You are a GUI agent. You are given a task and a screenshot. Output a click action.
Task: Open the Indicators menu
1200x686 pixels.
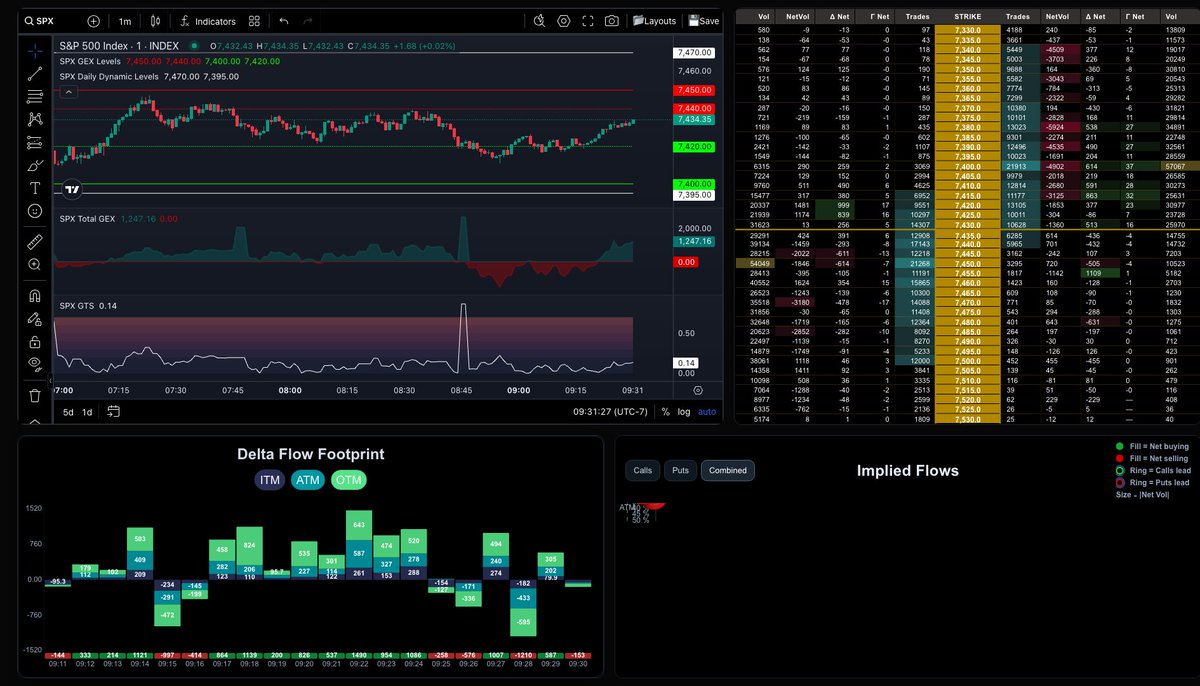pos(208,21)
